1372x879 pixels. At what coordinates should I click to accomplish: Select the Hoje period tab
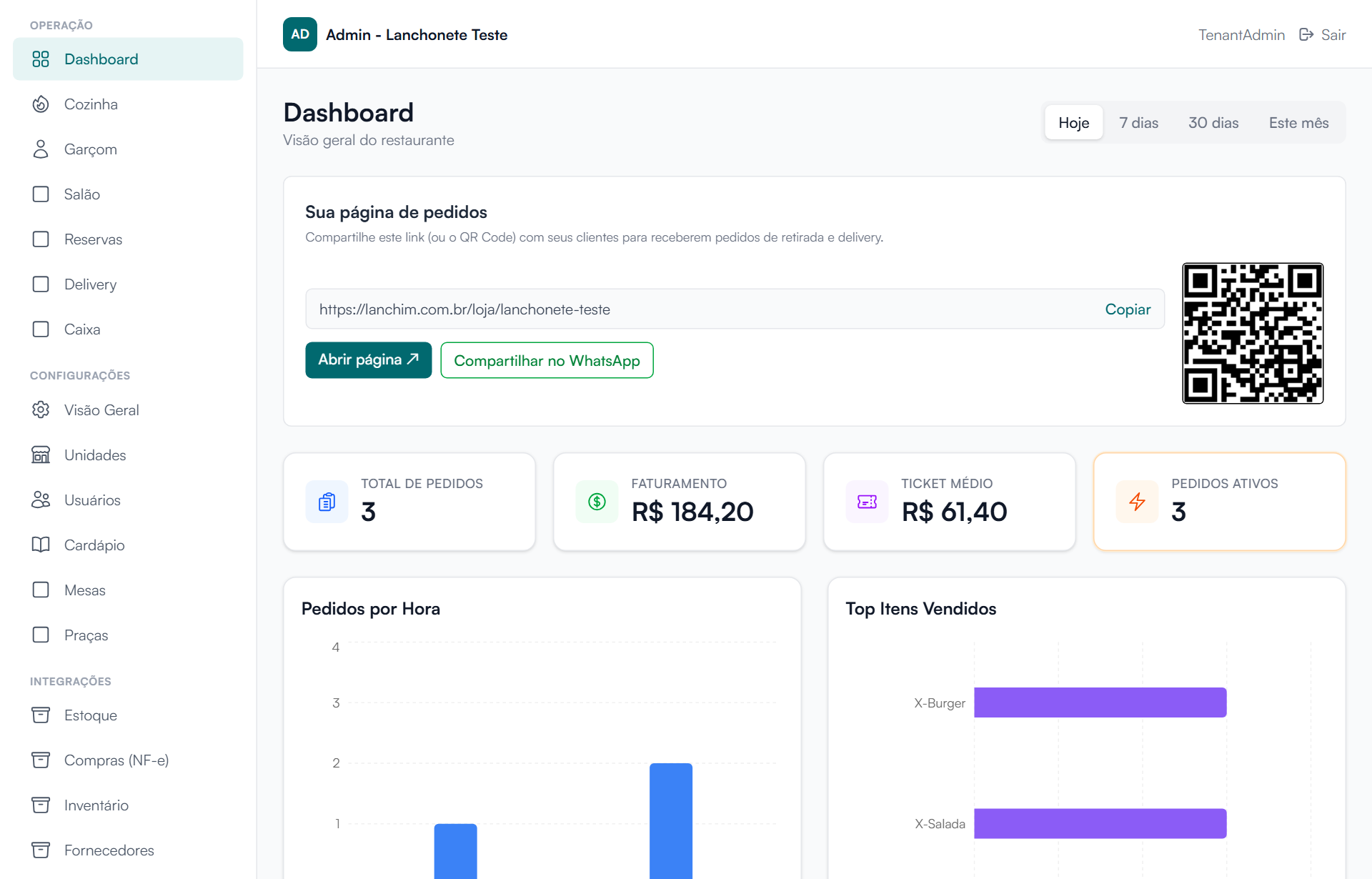click(1074, 123)
